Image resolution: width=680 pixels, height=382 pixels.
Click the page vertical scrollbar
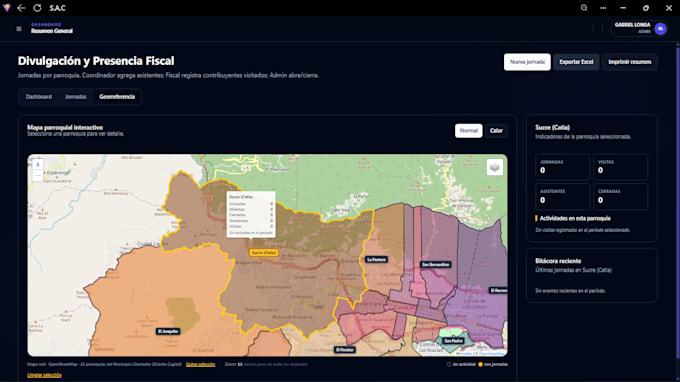pos(677,202)
